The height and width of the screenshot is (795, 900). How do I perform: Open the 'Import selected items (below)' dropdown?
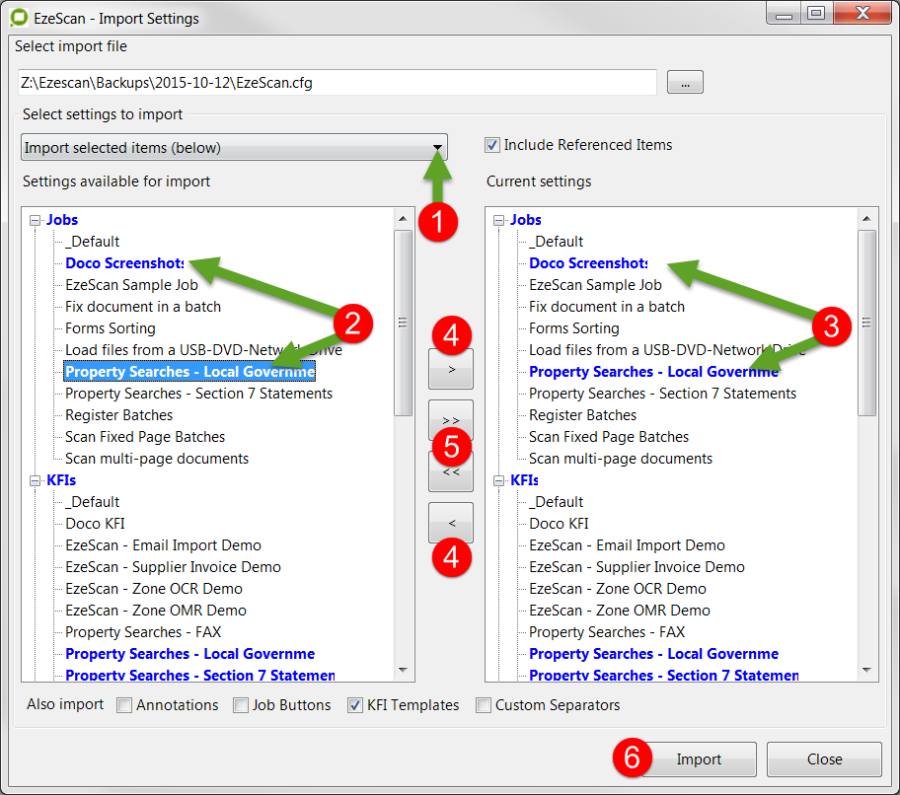pos(234,148)
